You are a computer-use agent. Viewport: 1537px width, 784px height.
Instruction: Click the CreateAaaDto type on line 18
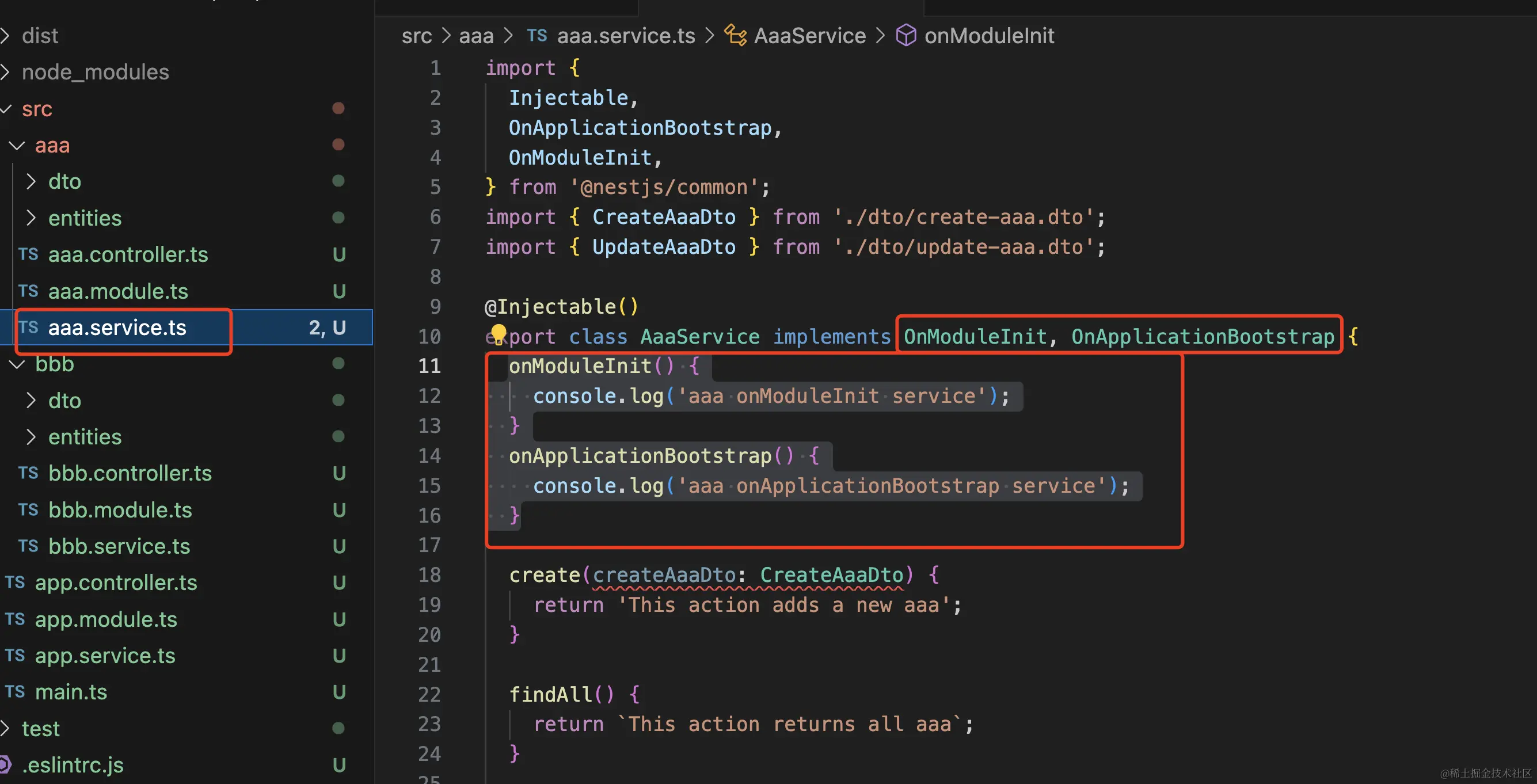coord(832,574)
